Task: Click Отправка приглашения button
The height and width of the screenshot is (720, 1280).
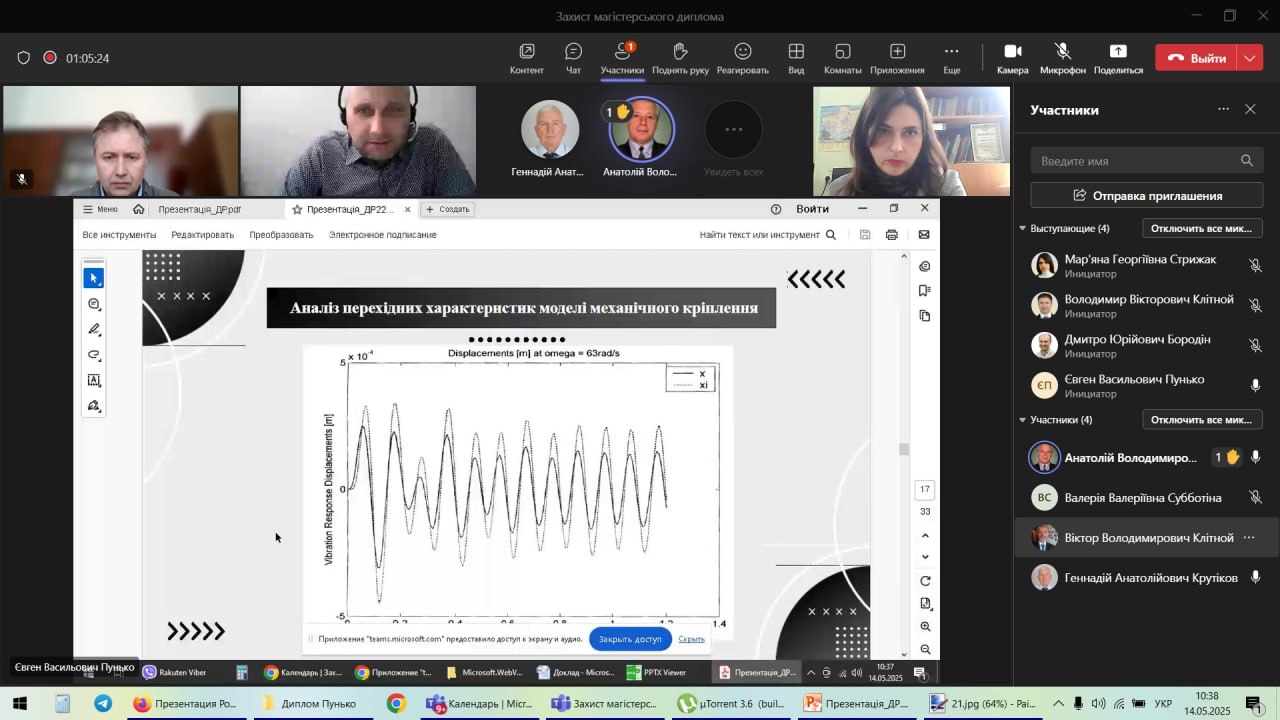Action: click(x=1147, y=195)
